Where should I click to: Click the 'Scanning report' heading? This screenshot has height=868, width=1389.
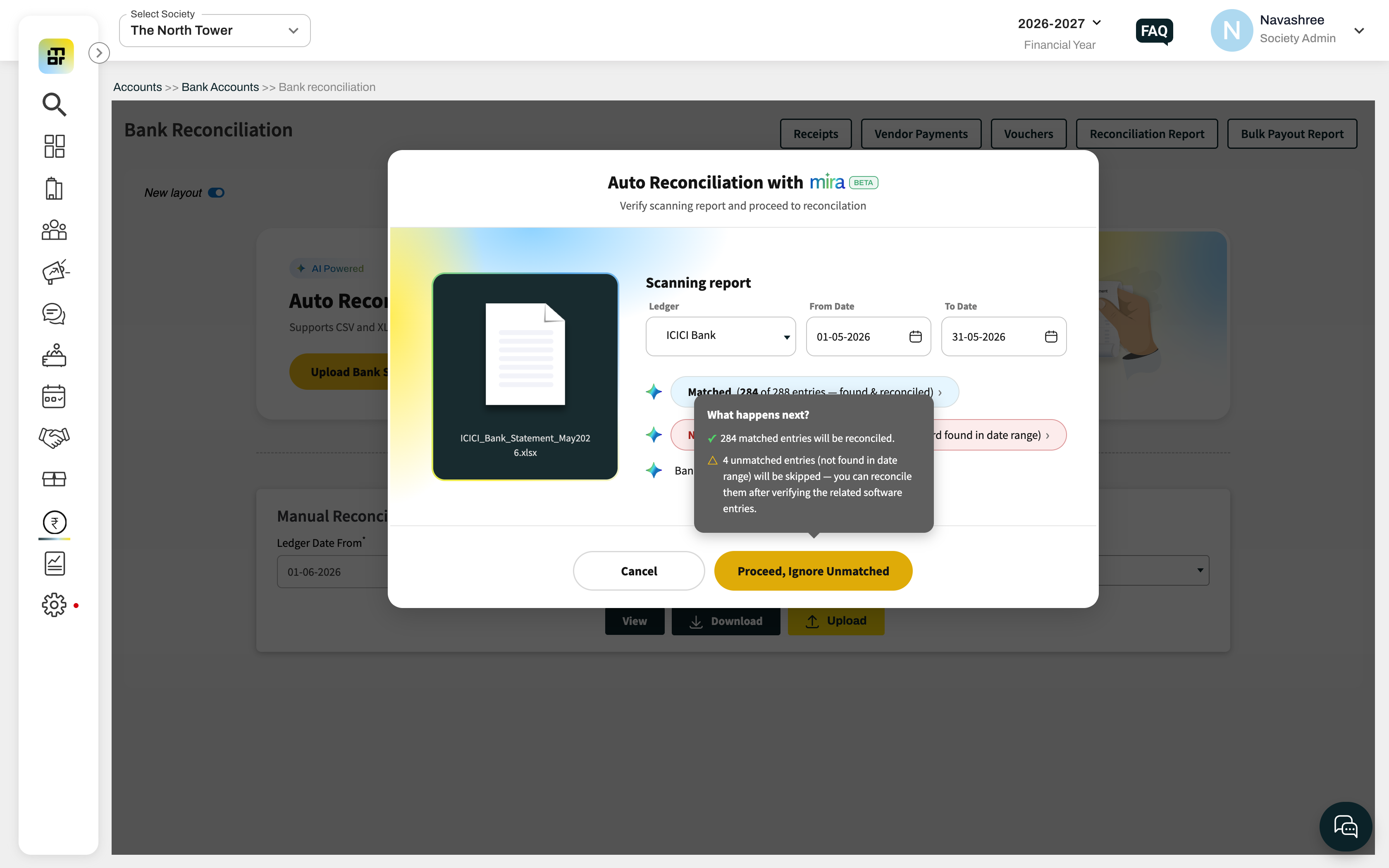[x=698, y=282]
